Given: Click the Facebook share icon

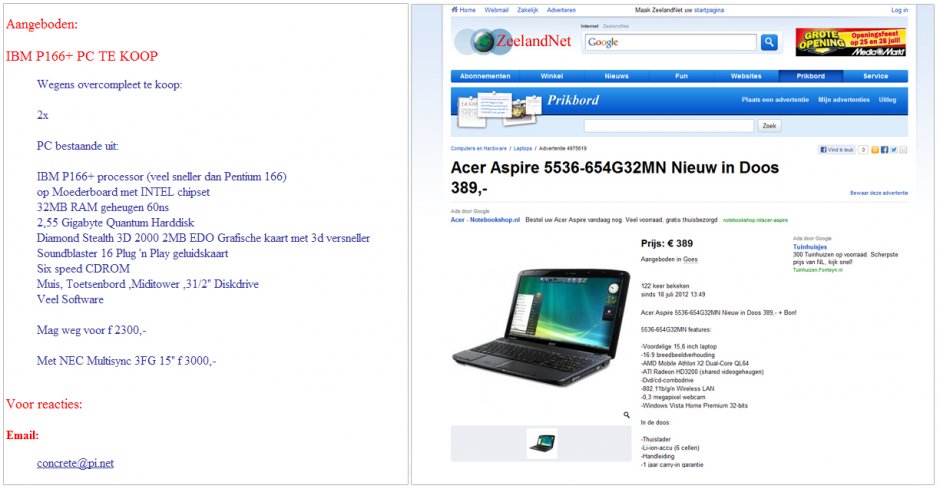Looking at the screenshot, I should tap(884, 150).
